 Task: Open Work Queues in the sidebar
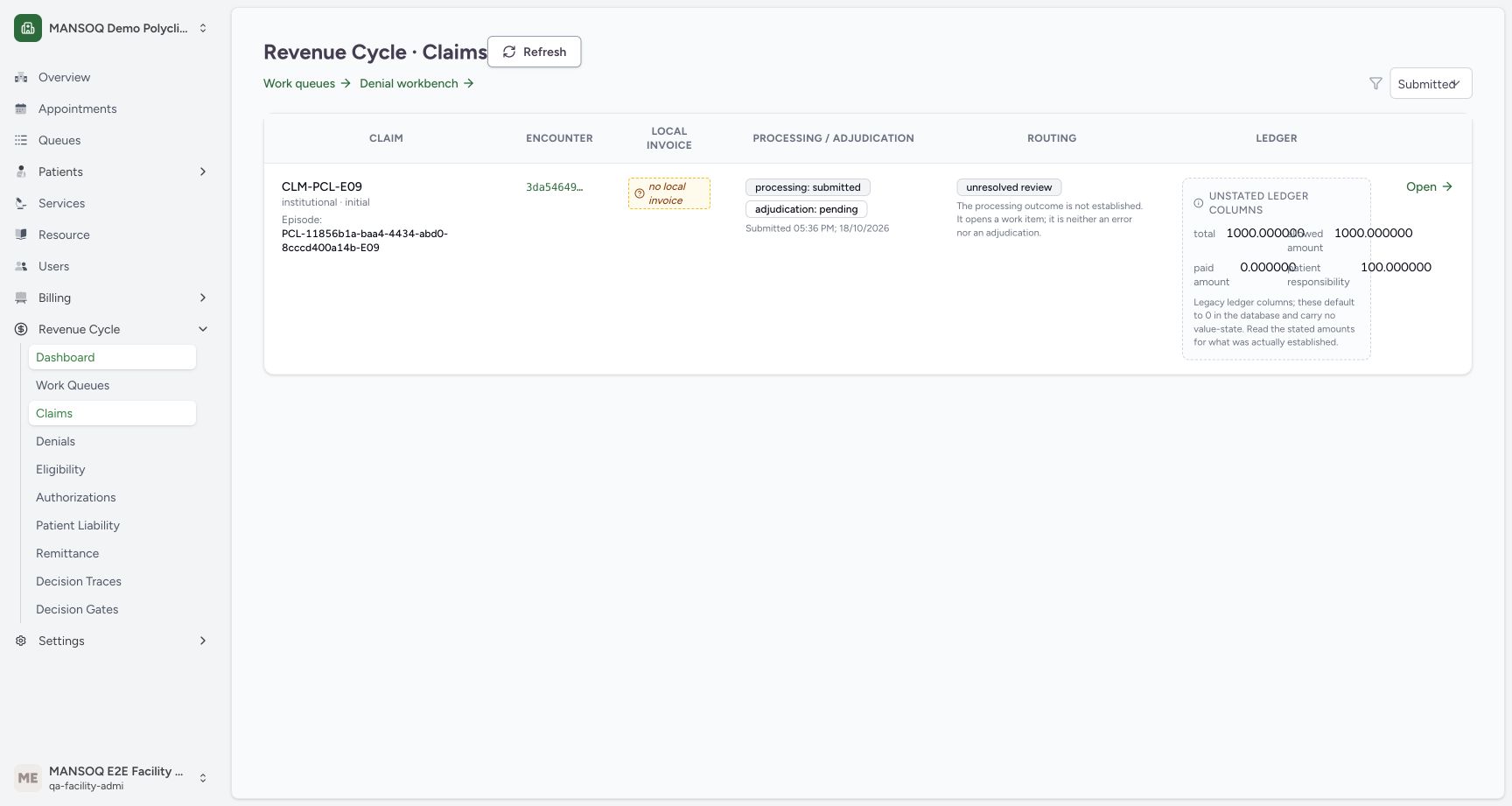click(112, 385)
